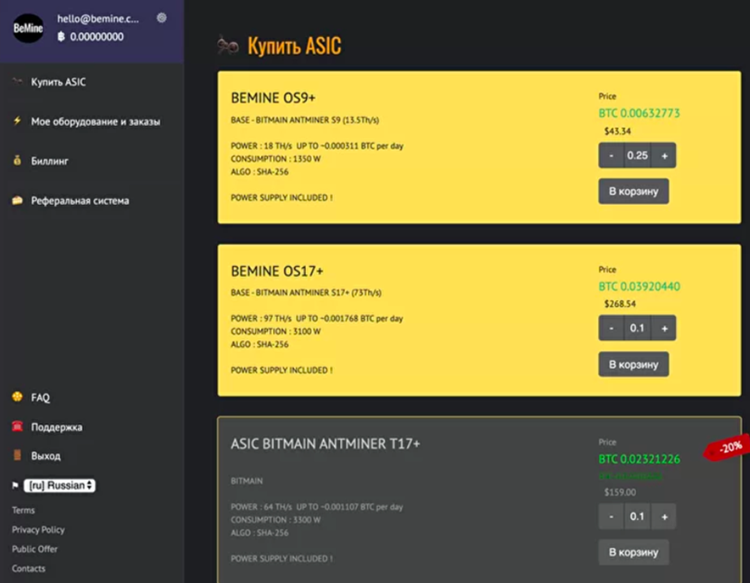Viewport: 750px width, 583px height.
Task: Decrease Antminer T17+ quantity with minus
Action: 611,517
